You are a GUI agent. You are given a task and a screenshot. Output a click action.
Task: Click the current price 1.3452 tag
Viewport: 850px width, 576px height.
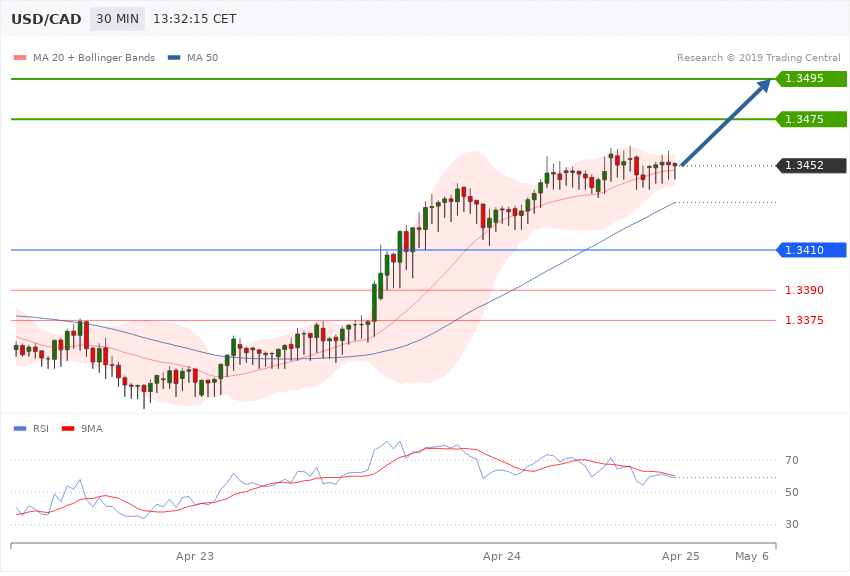pos(812,165)
